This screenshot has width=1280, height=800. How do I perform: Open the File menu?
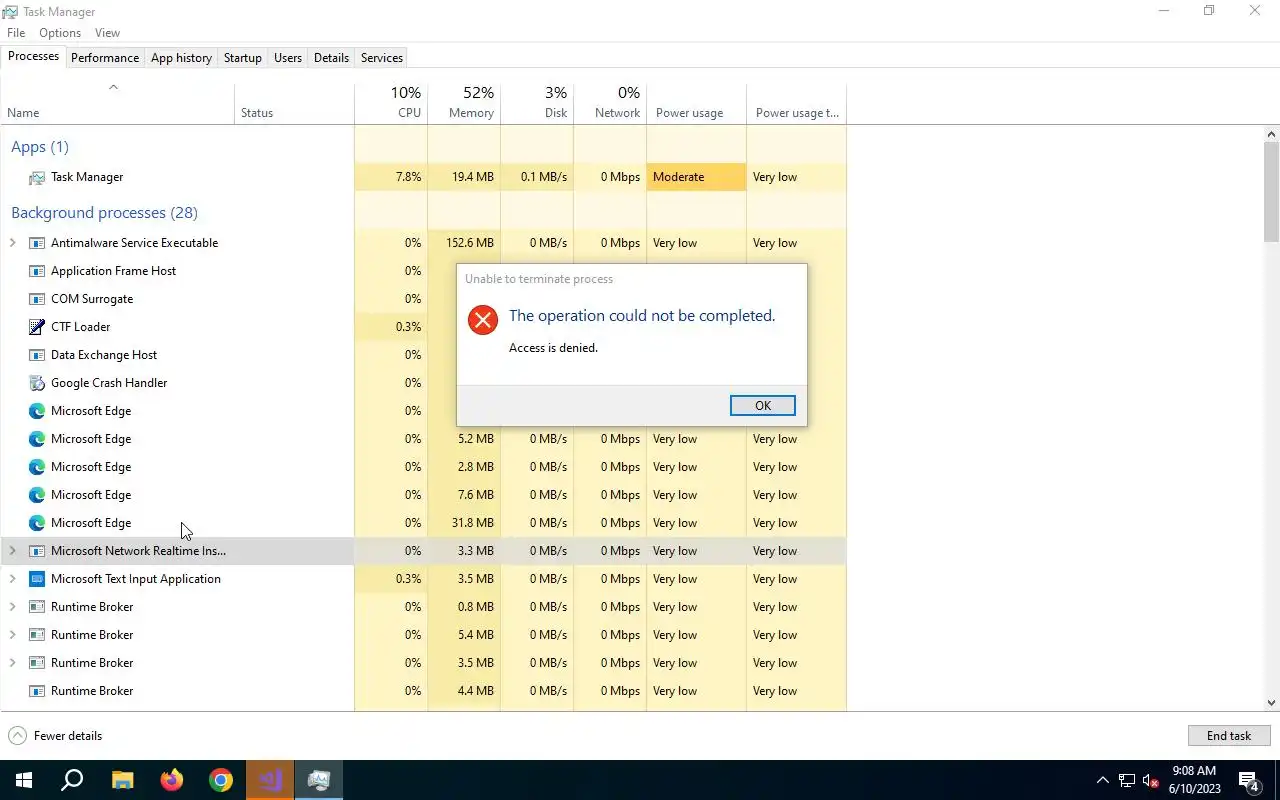(x=16, y=33)
